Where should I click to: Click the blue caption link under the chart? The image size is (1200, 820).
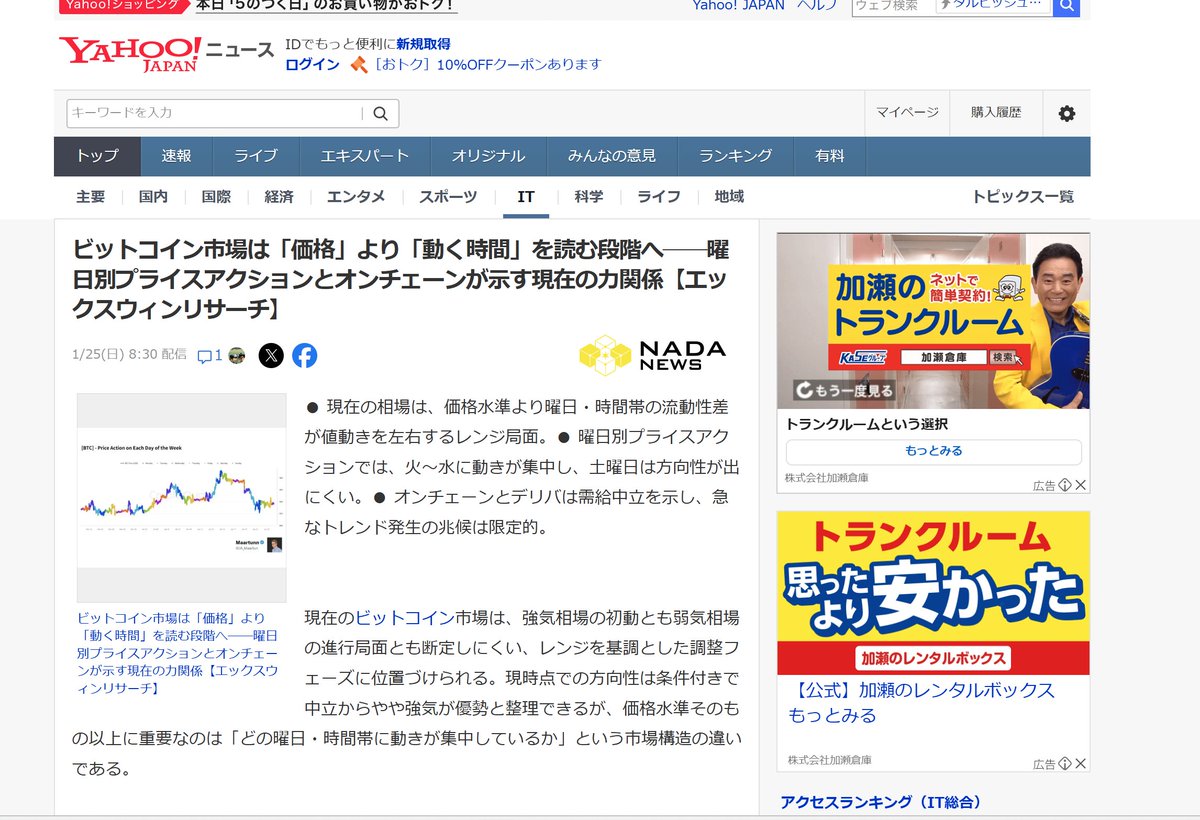177,653
